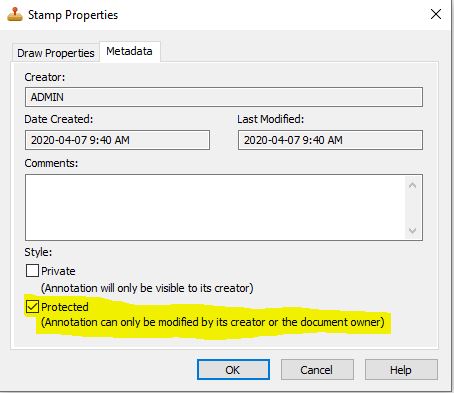The height and width of the screenshot is (393, 454).
Task: Uncheck the Protected checkbox
Action: point(32,306)
